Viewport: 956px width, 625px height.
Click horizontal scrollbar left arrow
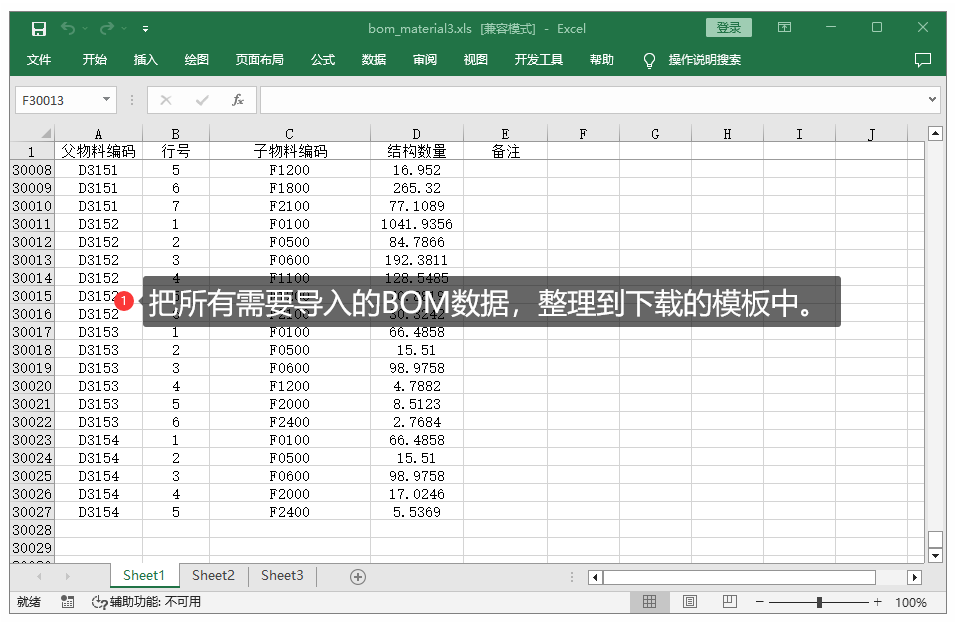[x=595, y=577]
